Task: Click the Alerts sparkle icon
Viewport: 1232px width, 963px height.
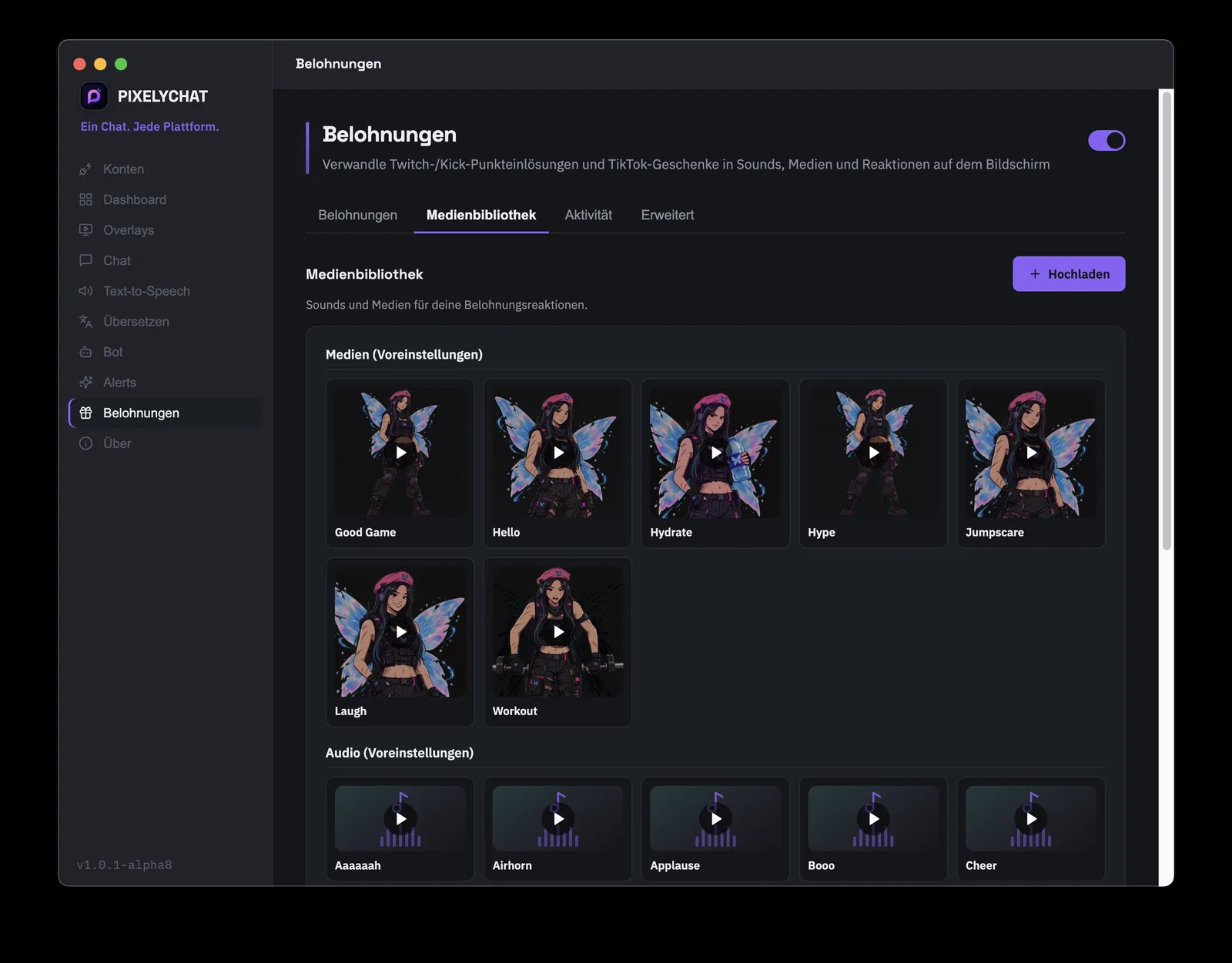Action: coord(85,383)
